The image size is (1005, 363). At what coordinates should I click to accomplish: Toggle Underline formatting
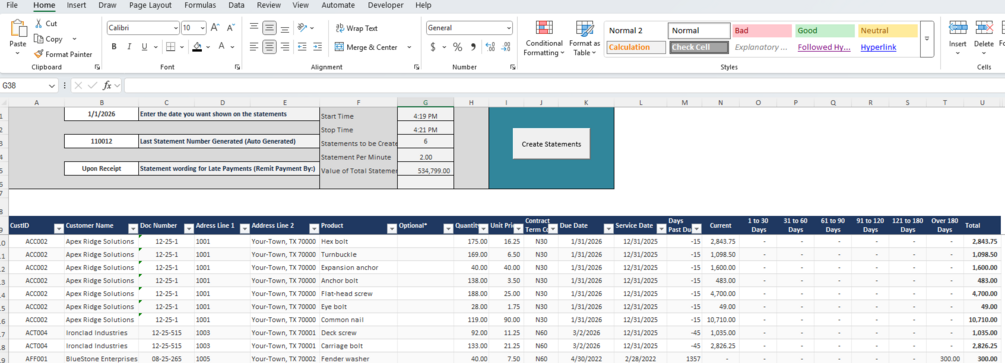point(144,47)
